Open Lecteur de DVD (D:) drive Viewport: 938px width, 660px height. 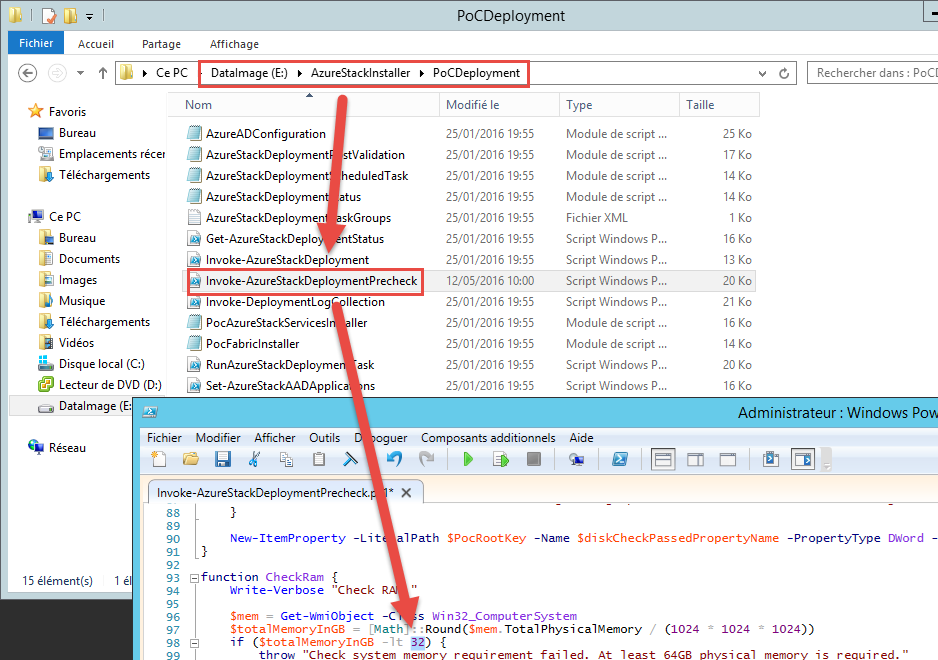point(110,385)
